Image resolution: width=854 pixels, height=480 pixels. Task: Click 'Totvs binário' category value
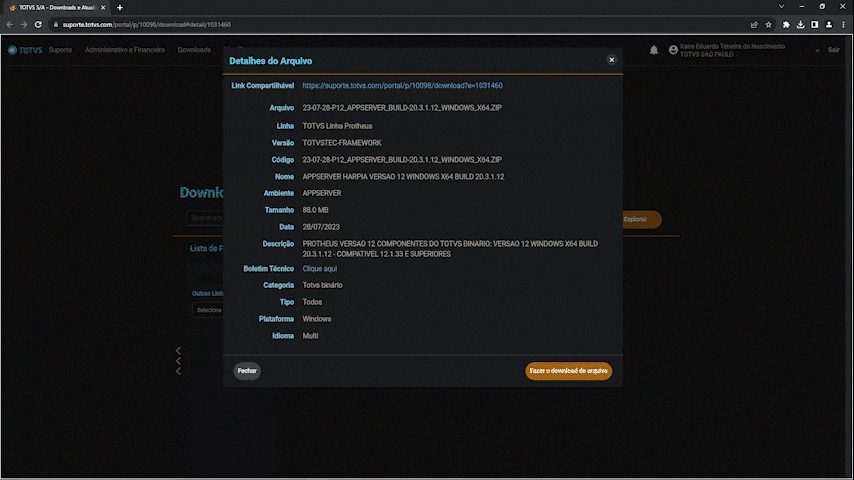[x=322, y=285]
